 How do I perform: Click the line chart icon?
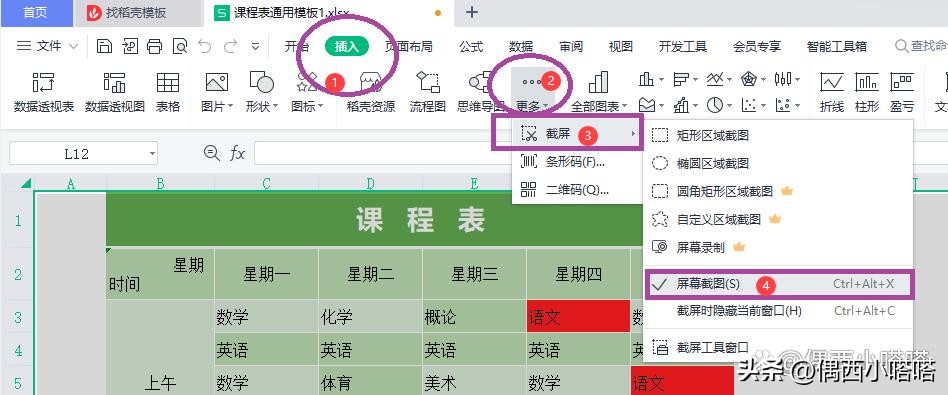(x=716, y=79)
